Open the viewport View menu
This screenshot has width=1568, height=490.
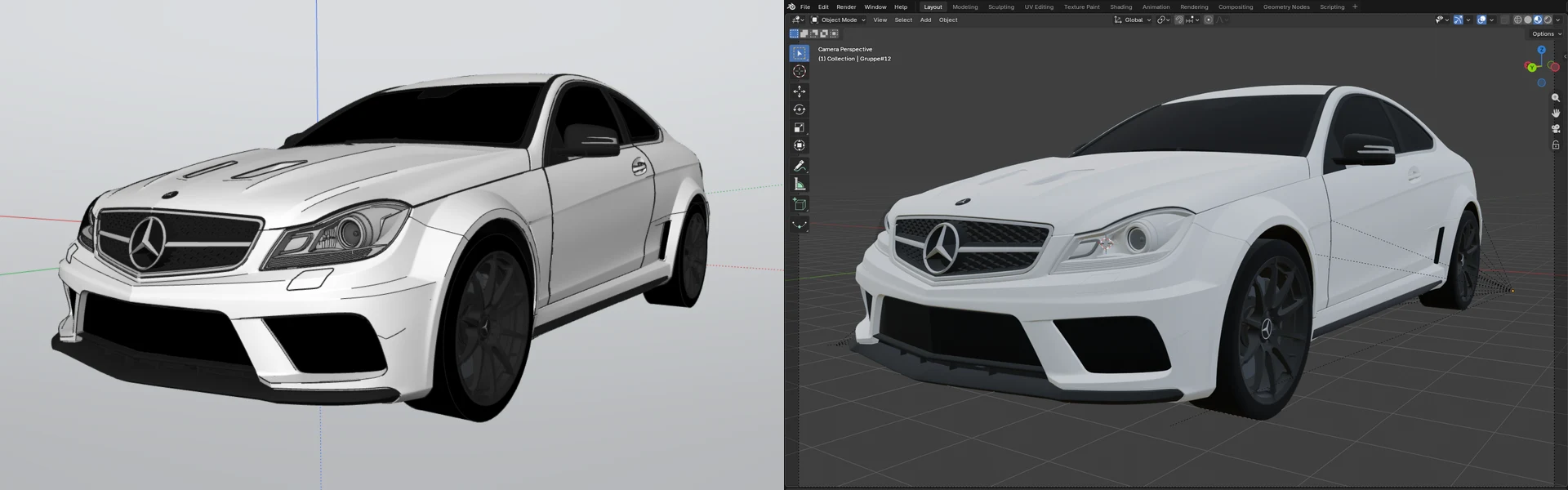pos(880,20)
